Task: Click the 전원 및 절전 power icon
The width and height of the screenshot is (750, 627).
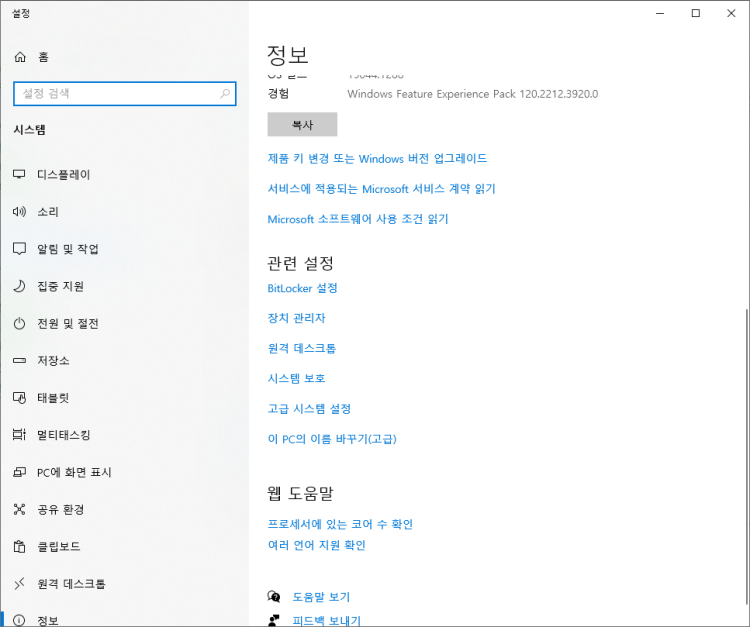Action: pyautogui.click(x=19, y=323)
